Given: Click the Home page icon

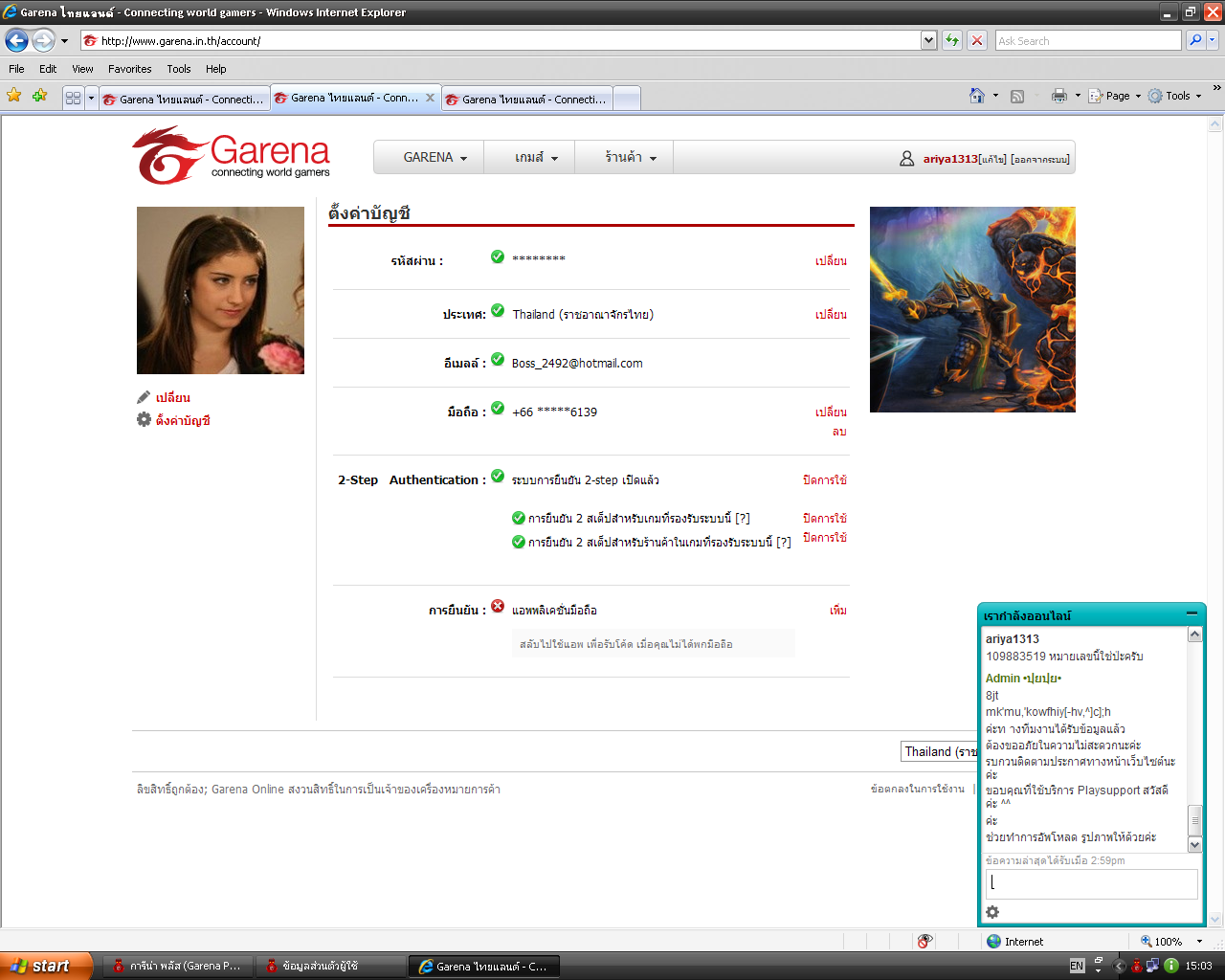Looking at the screenshot, I should click(977, 96).
